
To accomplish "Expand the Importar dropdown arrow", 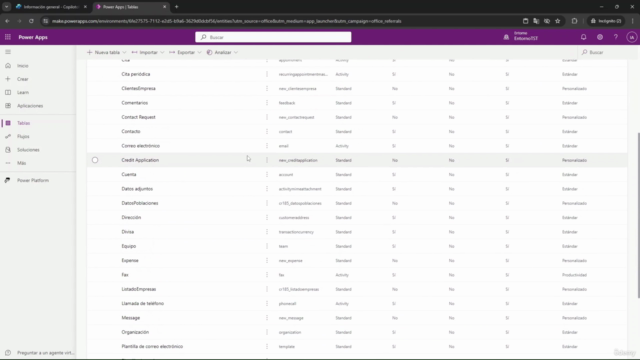I will coord(162,52).
